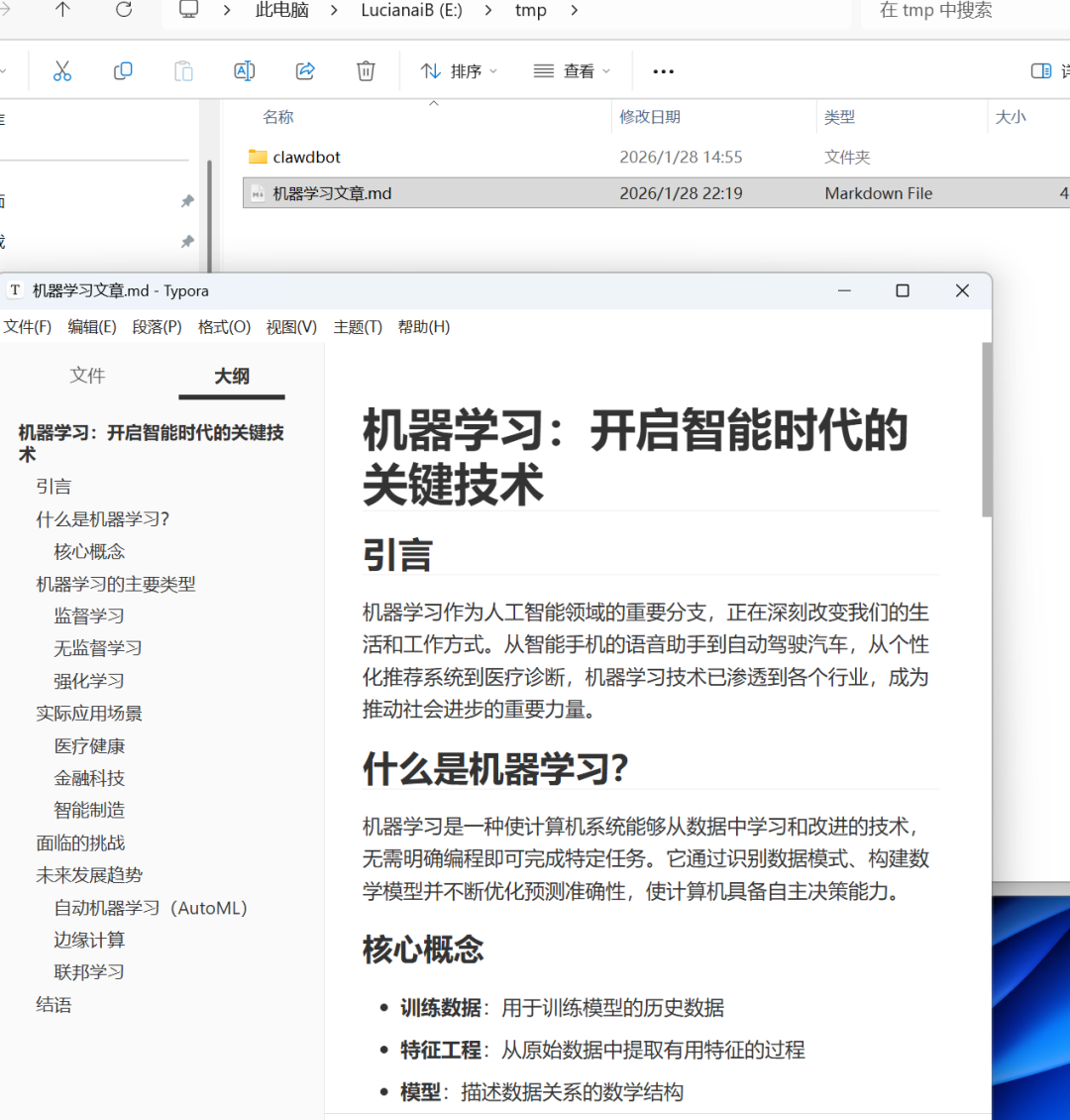Open the three-dots See more menu
The image size is (1070, 1120).
click(x=663, y=71)
